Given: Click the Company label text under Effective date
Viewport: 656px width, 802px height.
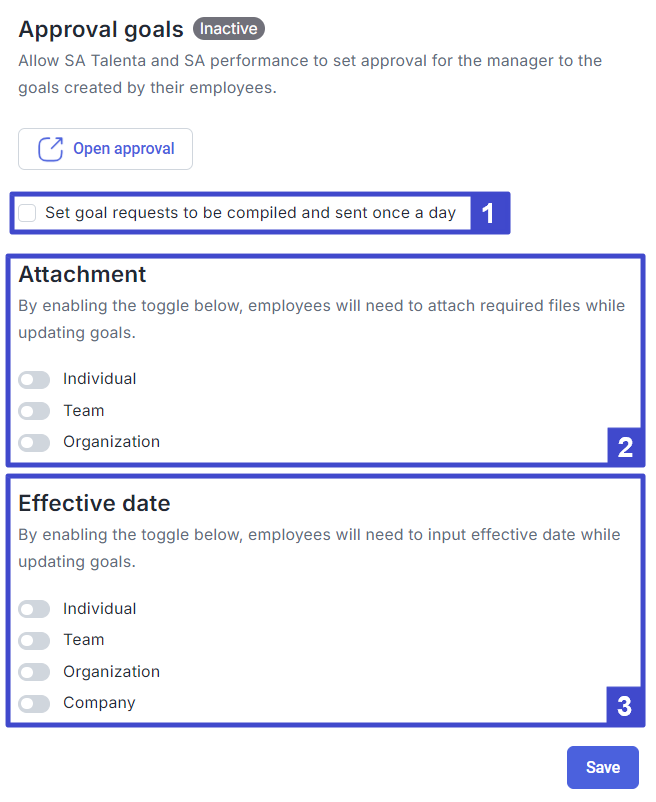Looking at the screenshot, I should click(x=99, y=703).
